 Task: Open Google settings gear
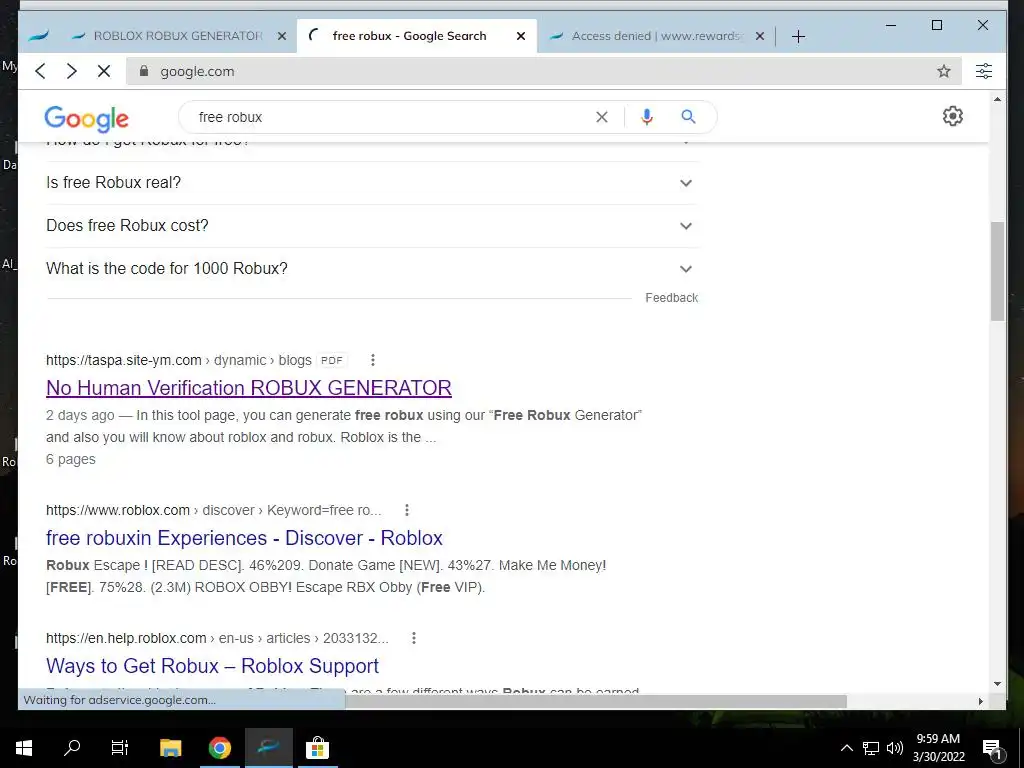point(953,116)
